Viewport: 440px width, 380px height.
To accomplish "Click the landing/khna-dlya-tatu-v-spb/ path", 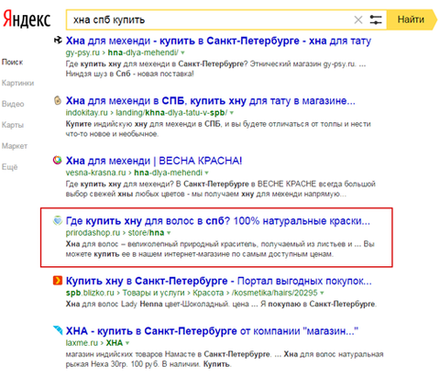I will point(171,113).
